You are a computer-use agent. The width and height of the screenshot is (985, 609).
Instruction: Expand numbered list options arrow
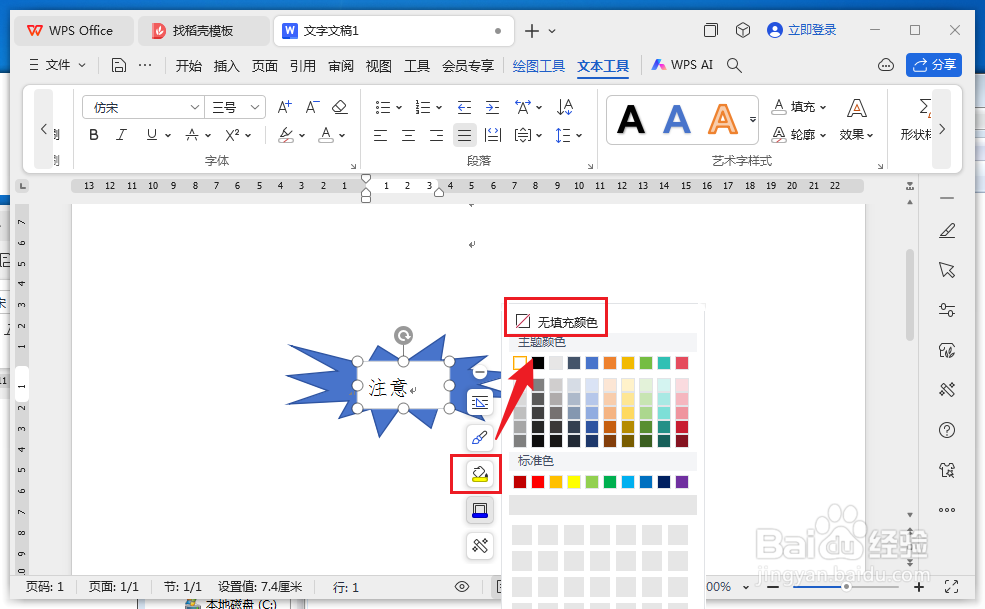438,108
